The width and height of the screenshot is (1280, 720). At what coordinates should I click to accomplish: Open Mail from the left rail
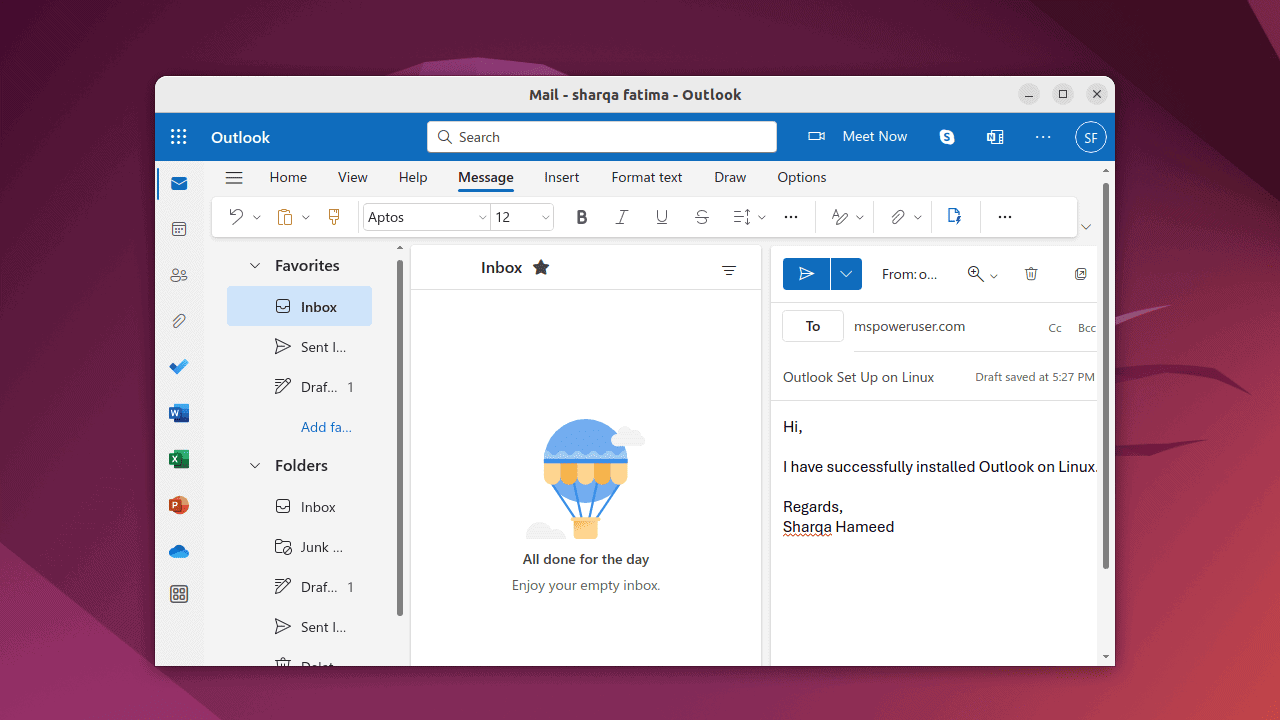point(179,183)
